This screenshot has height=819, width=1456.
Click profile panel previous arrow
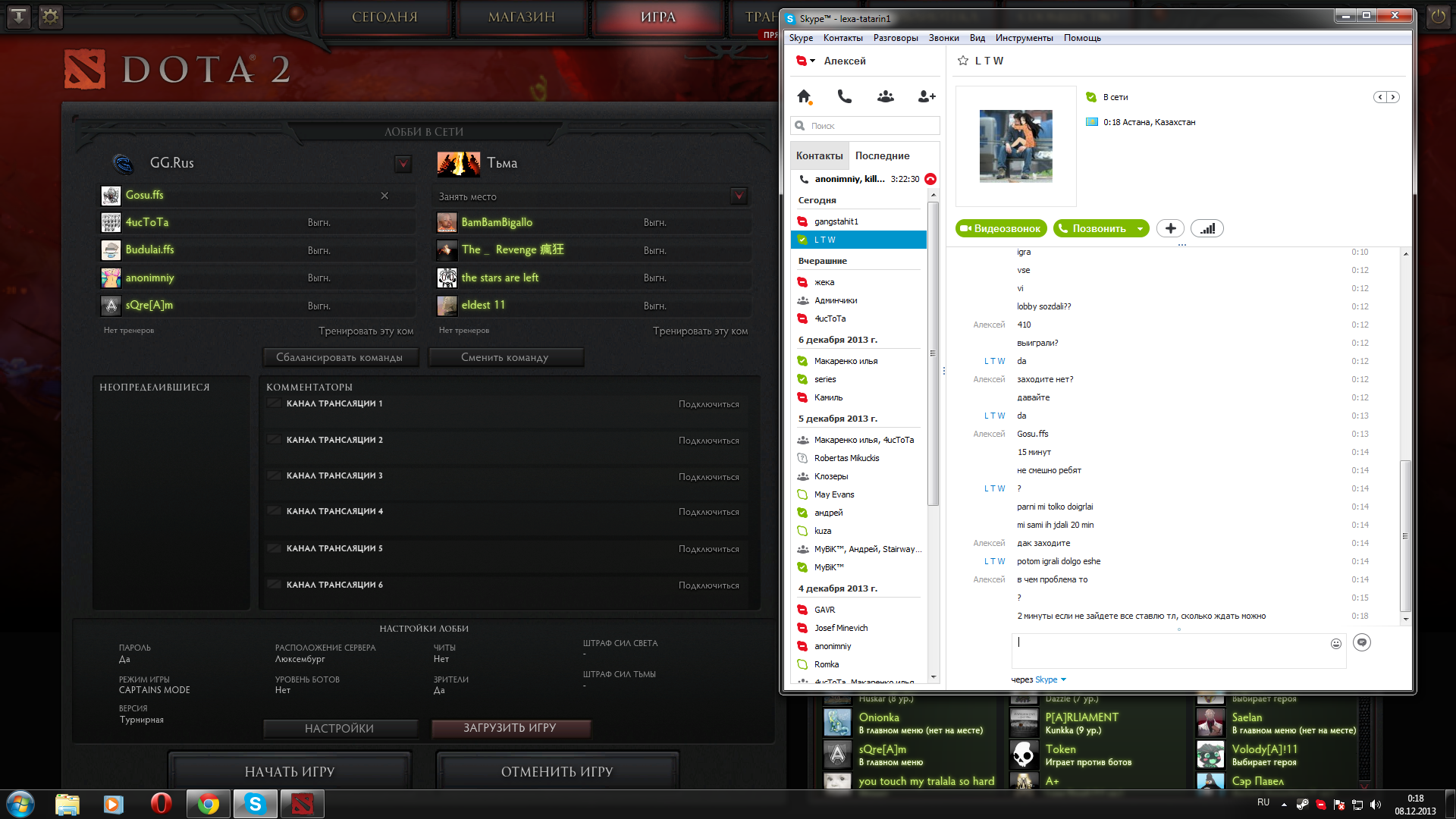1380,97
